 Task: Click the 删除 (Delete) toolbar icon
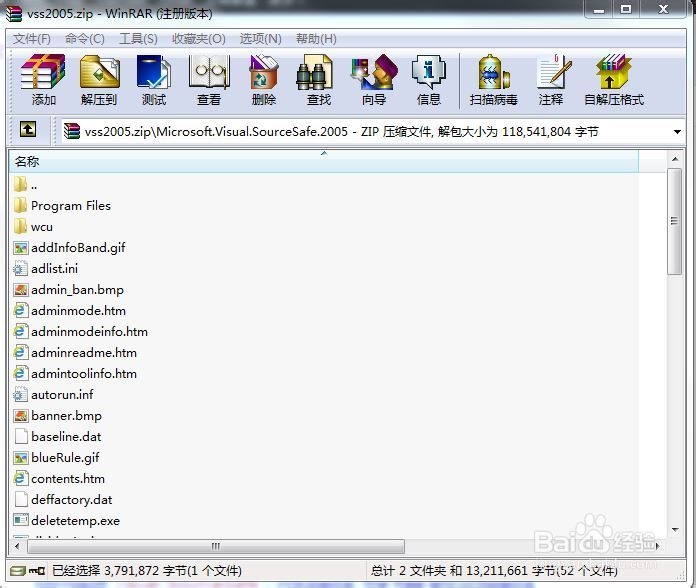pos(264,72)
